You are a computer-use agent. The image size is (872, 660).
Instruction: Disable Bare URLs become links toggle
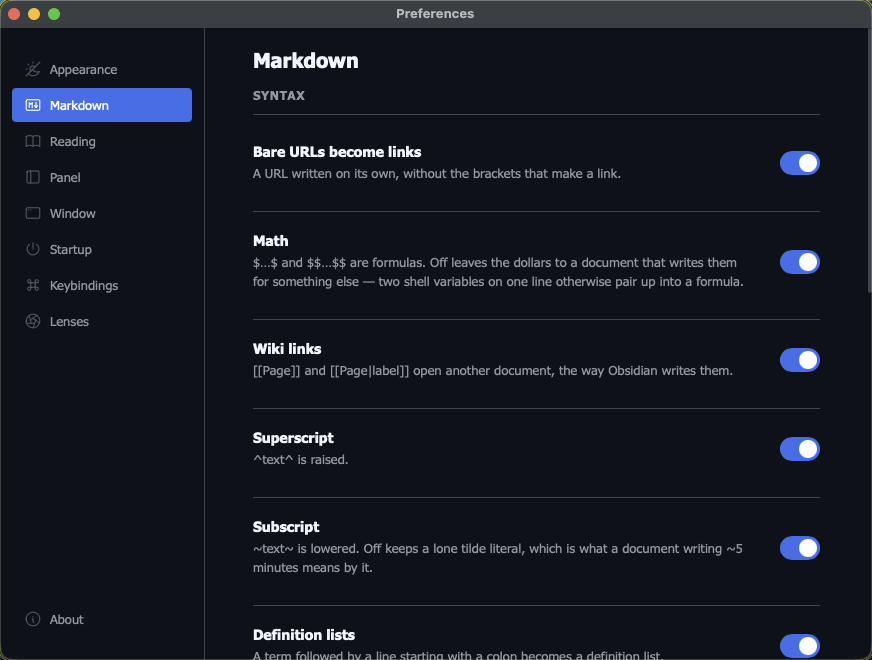(x=799, y=163)
